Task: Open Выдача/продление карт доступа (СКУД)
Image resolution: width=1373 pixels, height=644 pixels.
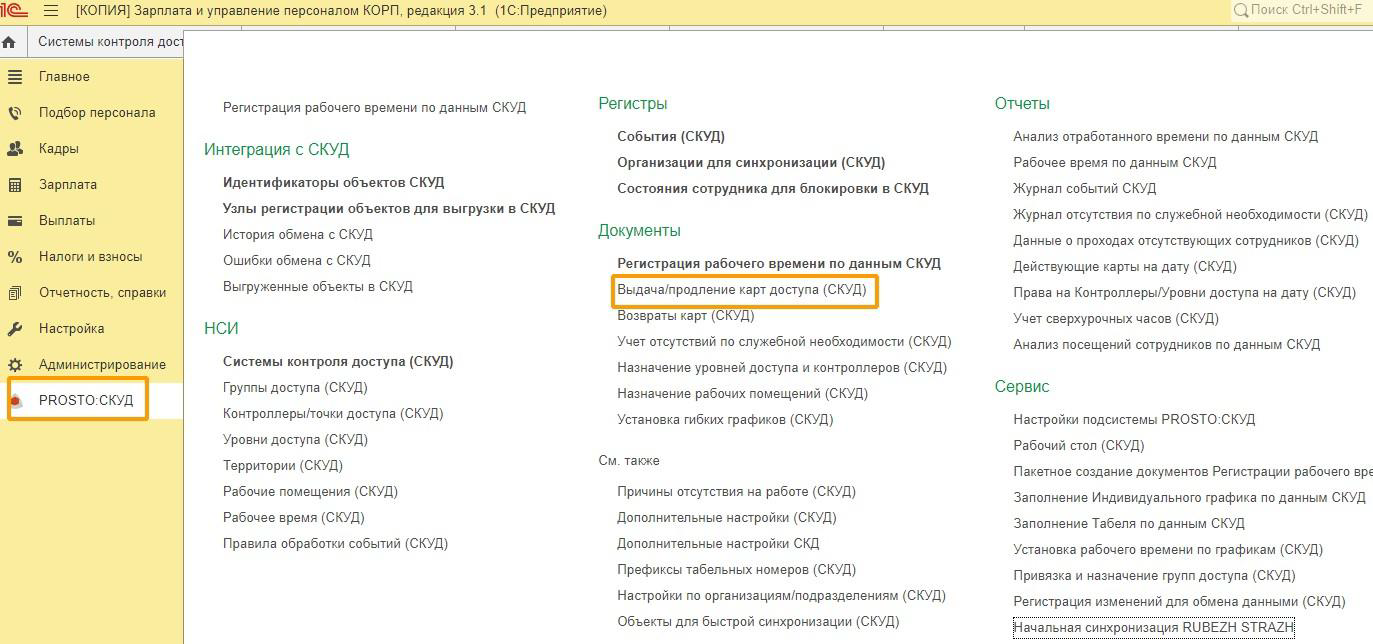Action: pos(741,290)
